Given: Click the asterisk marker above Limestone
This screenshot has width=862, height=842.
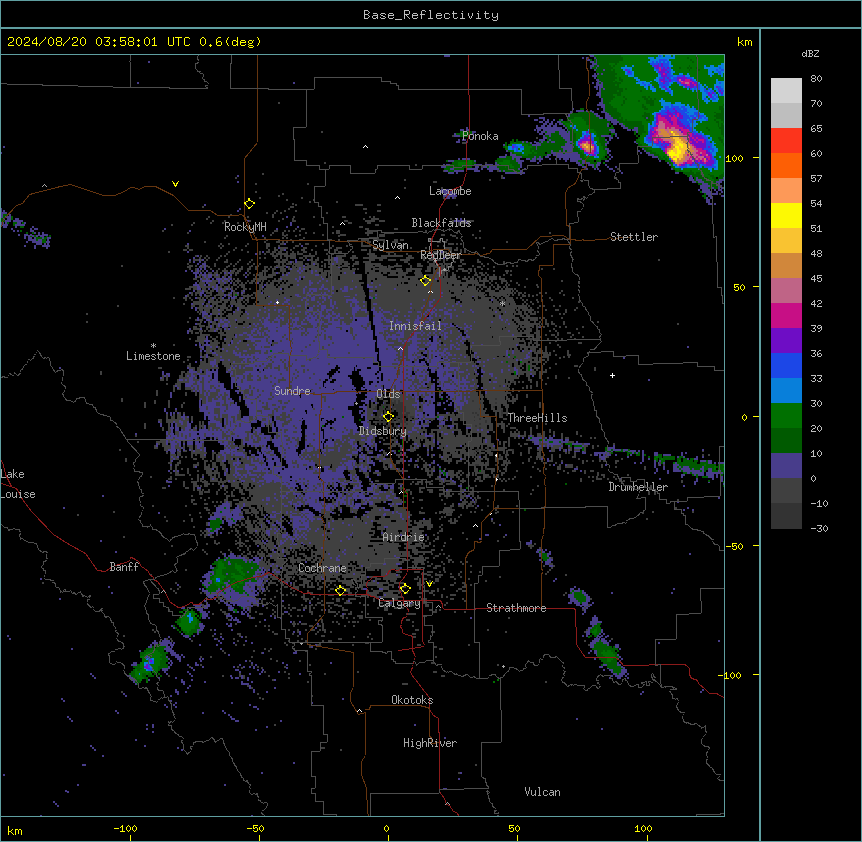Looking at the screenshot, I should tap(153, 346).
